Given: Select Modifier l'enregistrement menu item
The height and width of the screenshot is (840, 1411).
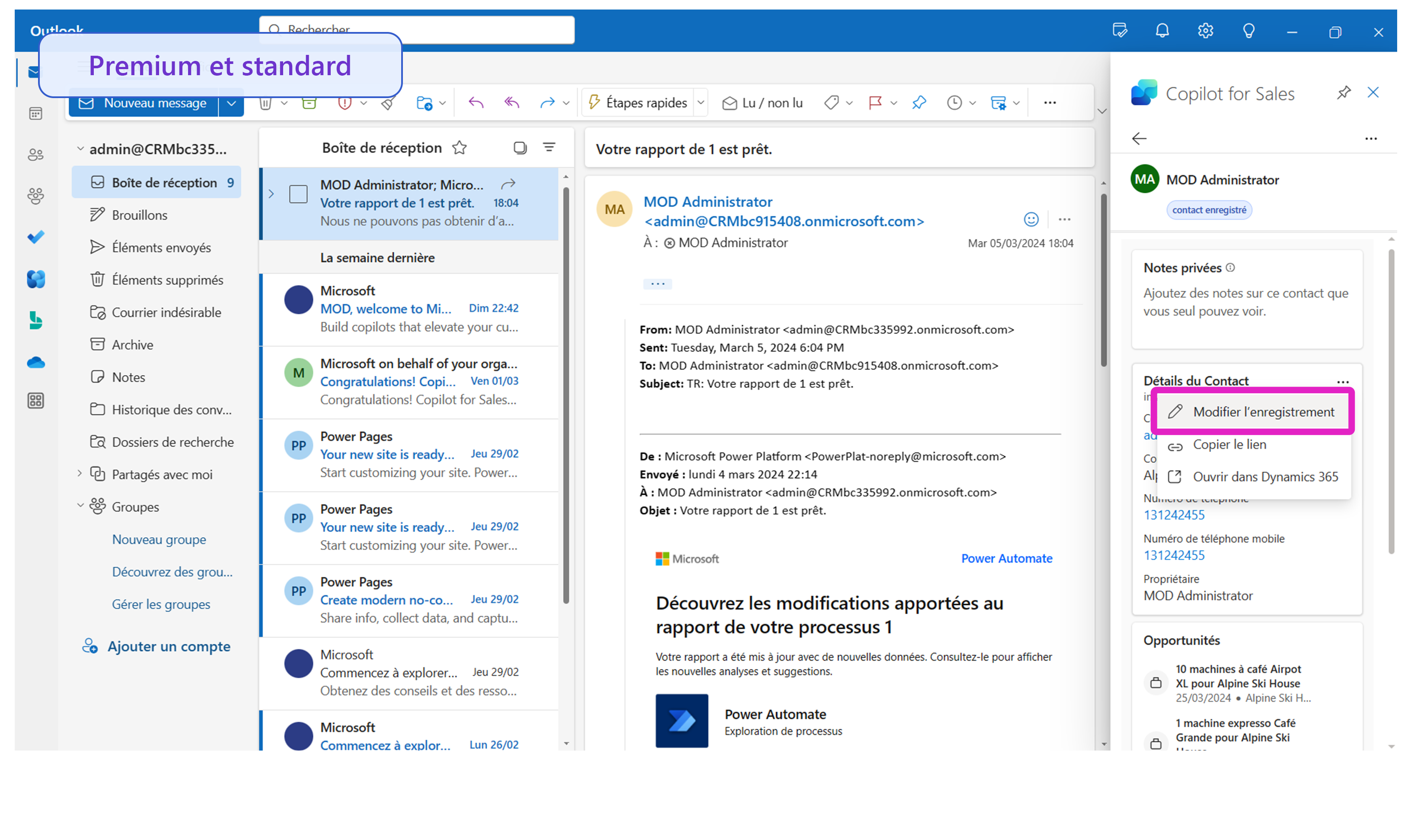Looking at the screenshot, I should pos(1263,411).
